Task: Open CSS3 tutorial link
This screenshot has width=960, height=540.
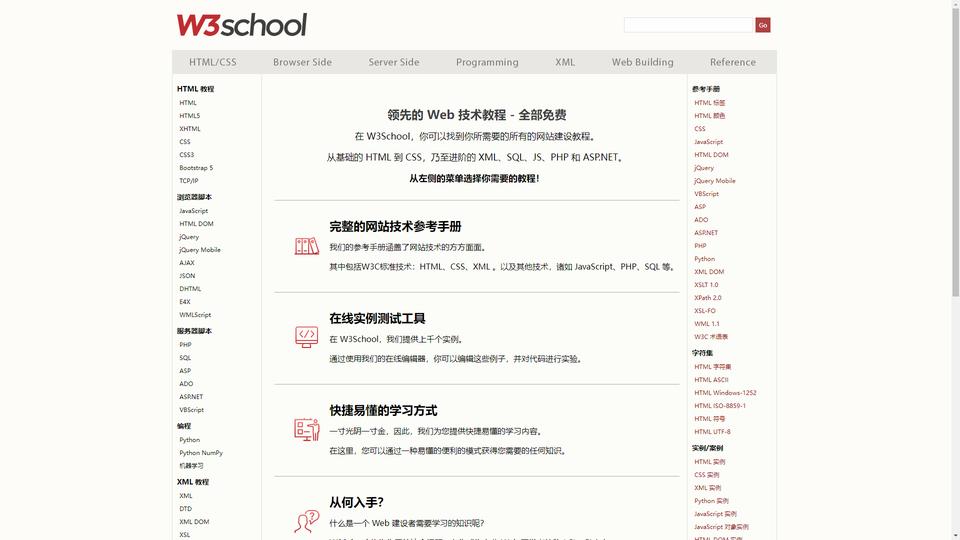Action: point(187,155)
